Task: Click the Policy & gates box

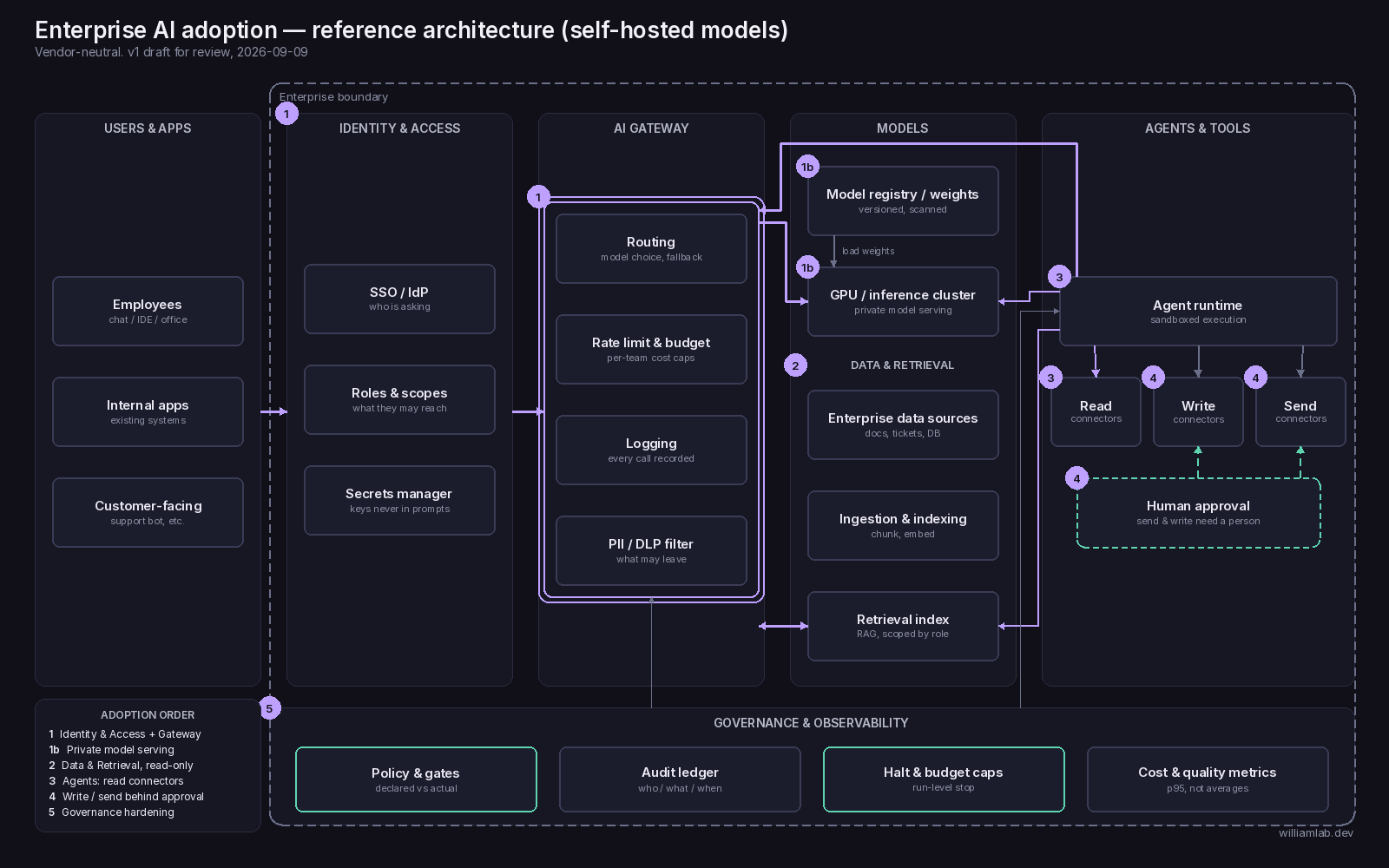Action: pos(416,779)
